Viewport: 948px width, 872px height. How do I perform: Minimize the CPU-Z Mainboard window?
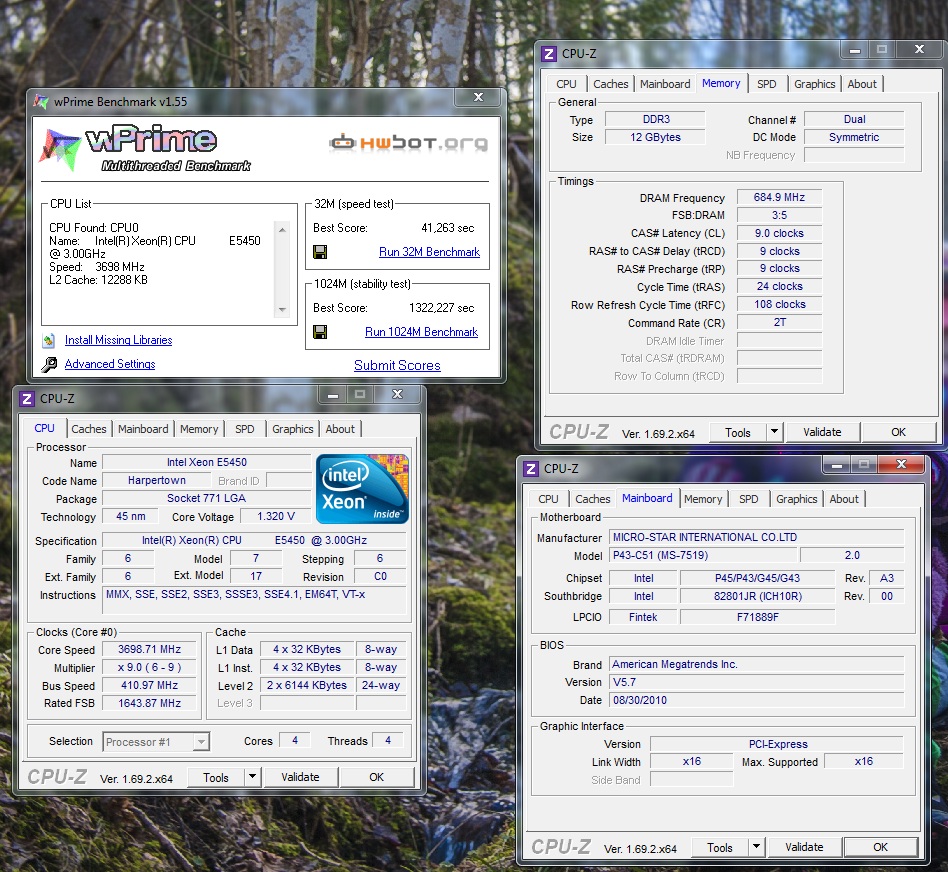point(837,465)
